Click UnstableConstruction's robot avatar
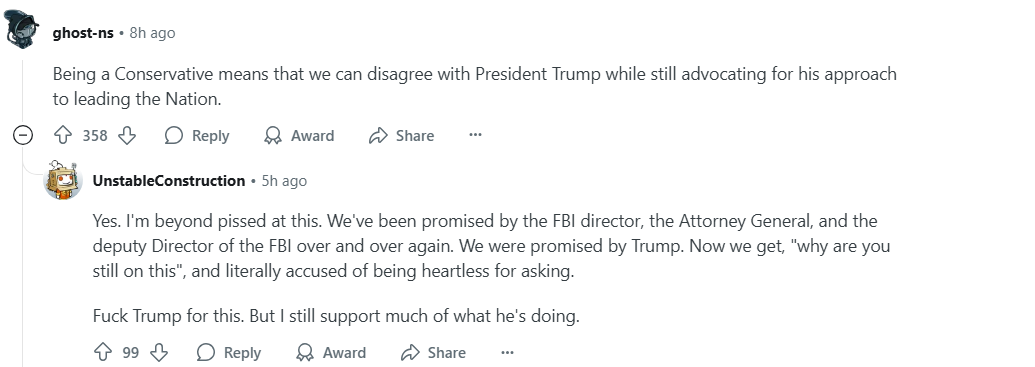 click(63, 180)
